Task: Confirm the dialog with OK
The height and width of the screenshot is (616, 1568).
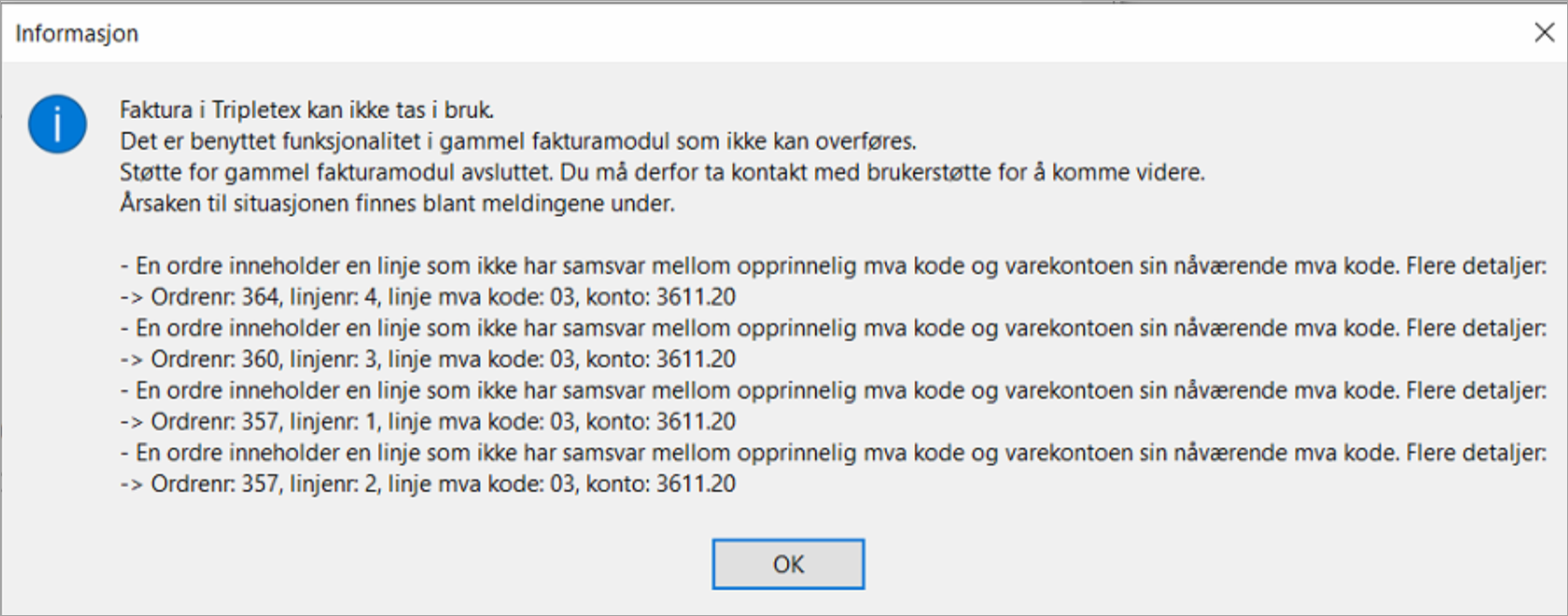Action: point(788,563)
